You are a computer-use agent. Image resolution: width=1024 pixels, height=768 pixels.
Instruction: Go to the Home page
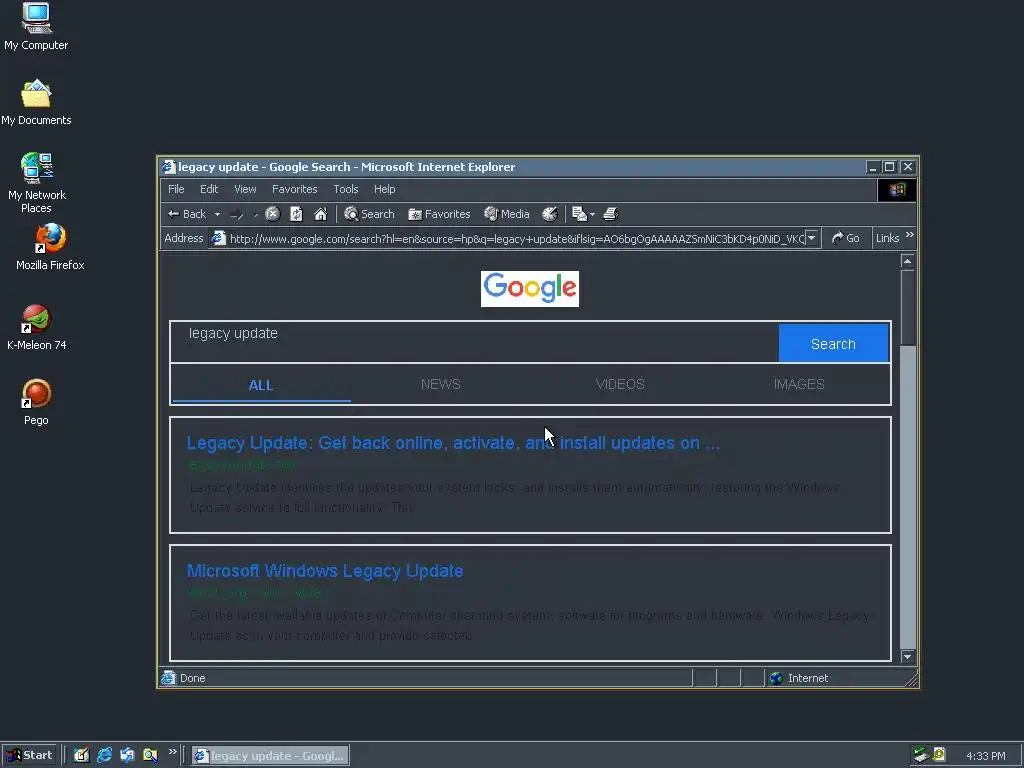pyautogui.click(x=321, y=214)
